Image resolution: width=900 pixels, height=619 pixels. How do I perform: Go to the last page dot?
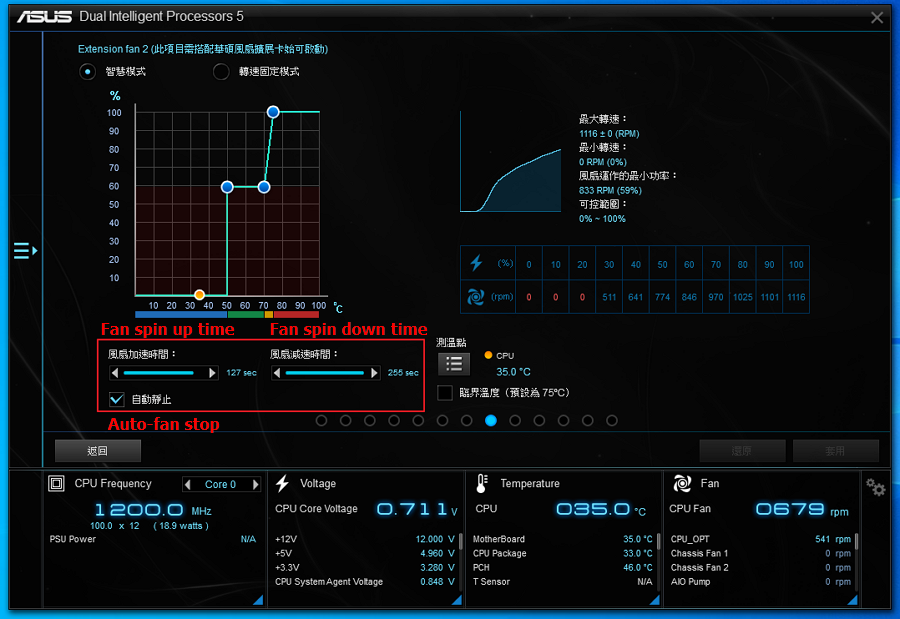coord(612,421)
